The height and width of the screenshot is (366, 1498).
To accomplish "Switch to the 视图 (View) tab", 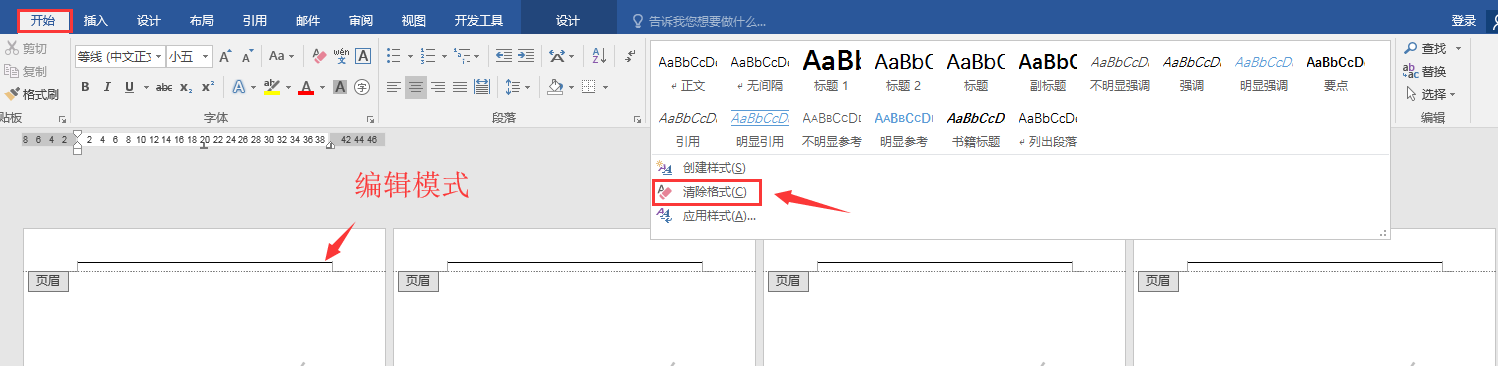I will tap(413, 21).
